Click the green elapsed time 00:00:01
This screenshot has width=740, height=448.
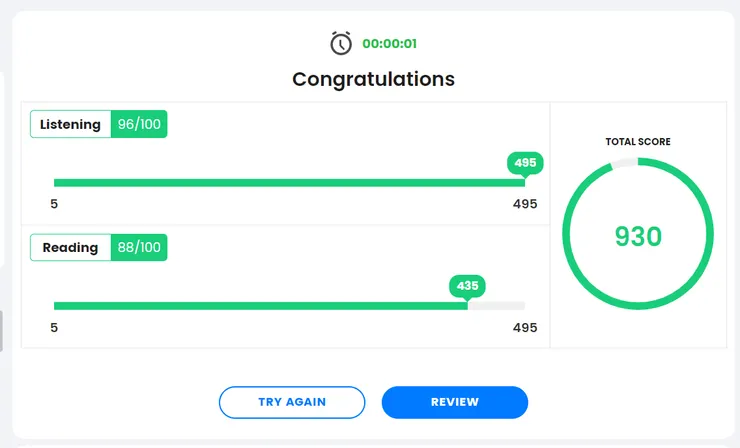(x=389, y=44)
